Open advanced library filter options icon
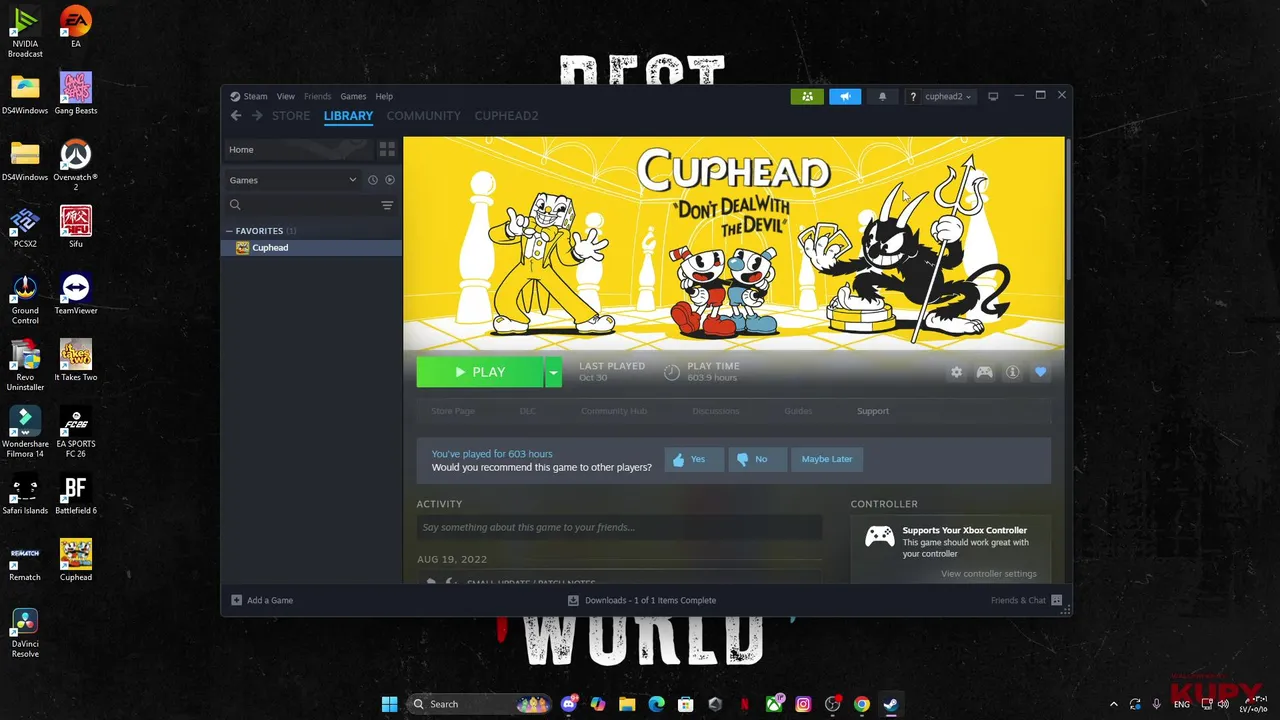 click(x=387, y=205)
